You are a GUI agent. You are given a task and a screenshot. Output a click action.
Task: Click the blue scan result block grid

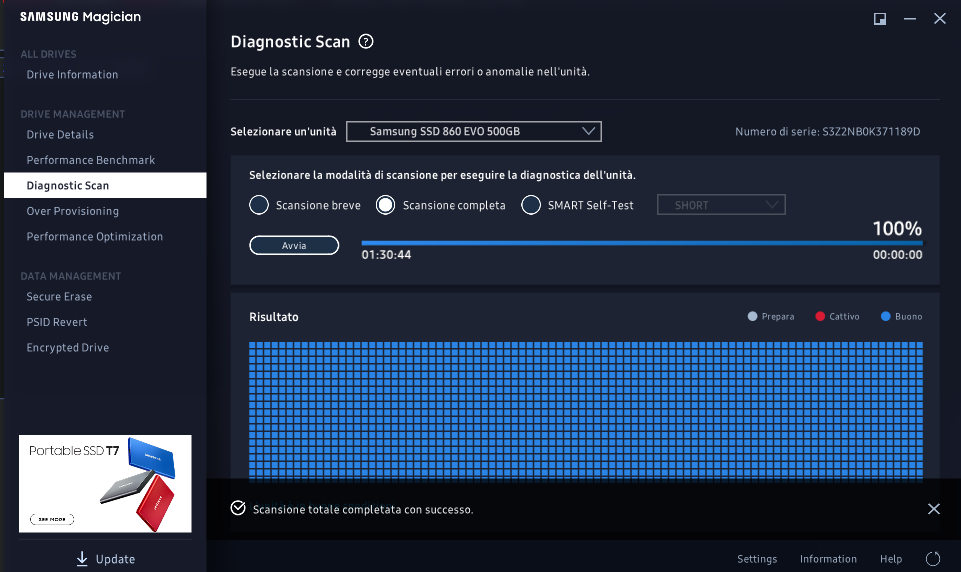tap(585, 411)
